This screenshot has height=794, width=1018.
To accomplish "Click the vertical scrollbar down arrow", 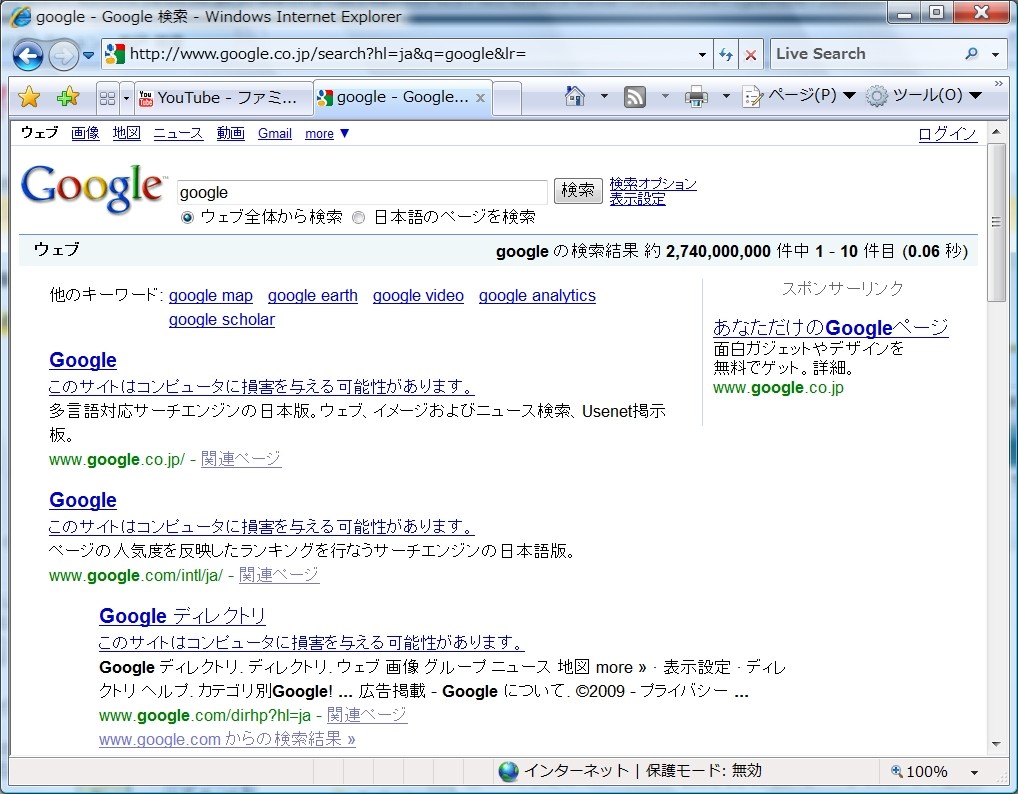I will pyautogui.click(x=997, y=745).
